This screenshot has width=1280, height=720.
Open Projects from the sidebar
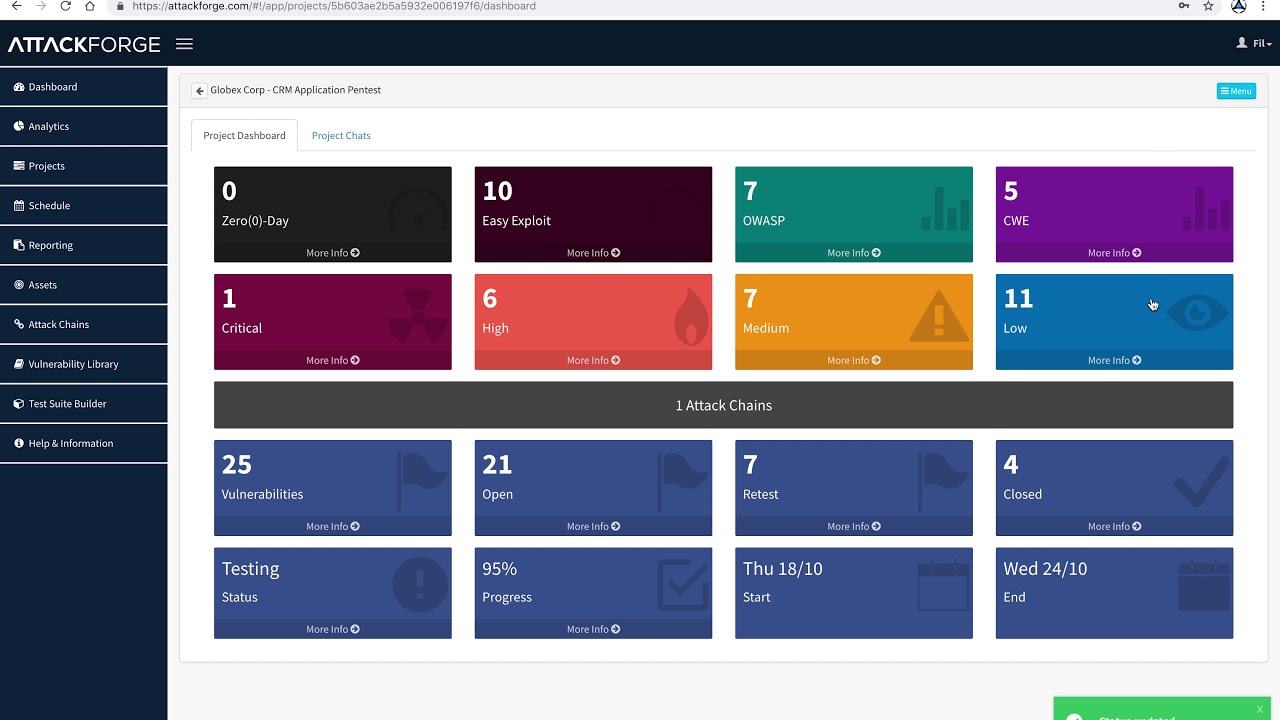tap(84, 166)
